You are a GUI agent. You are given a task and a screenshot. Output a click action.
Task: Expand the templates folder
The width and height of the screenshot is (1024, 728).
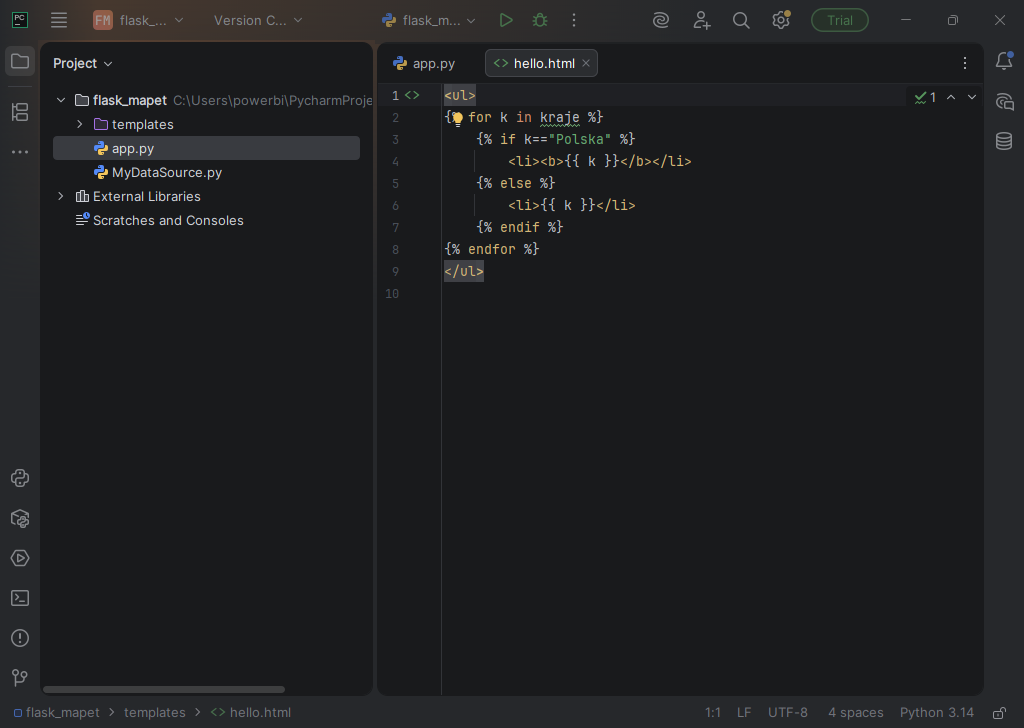coord(80,124)
